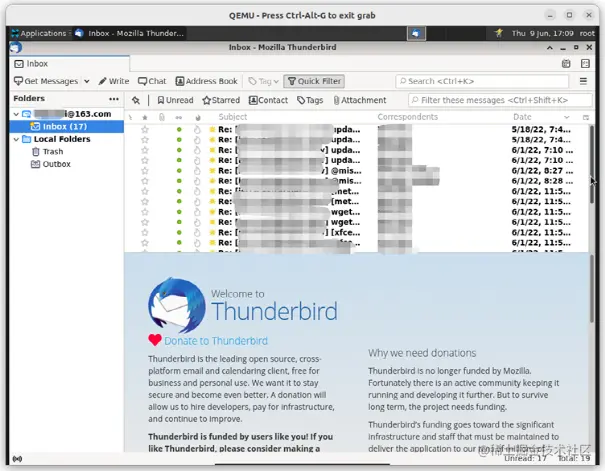Click the Write new message button
Screen dimensions: 605x471
tap(114, 81)
